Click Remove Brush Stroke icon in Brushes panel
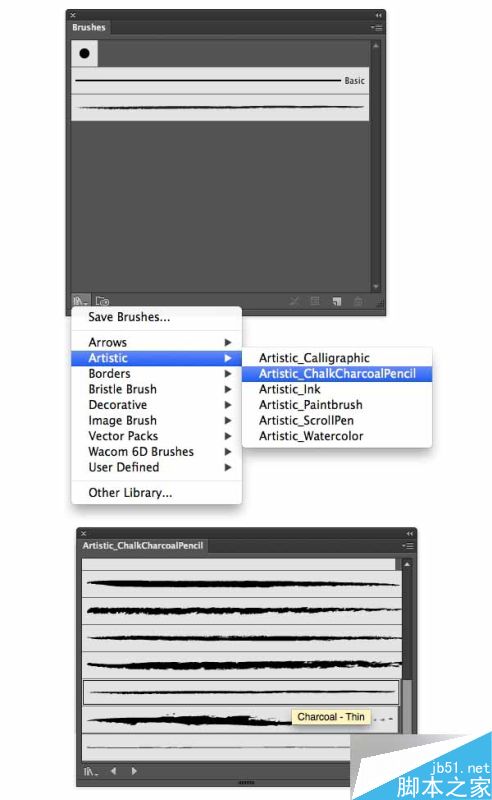Screen dimensions: 492x800 pyautogui.click(x=294, y=302)
